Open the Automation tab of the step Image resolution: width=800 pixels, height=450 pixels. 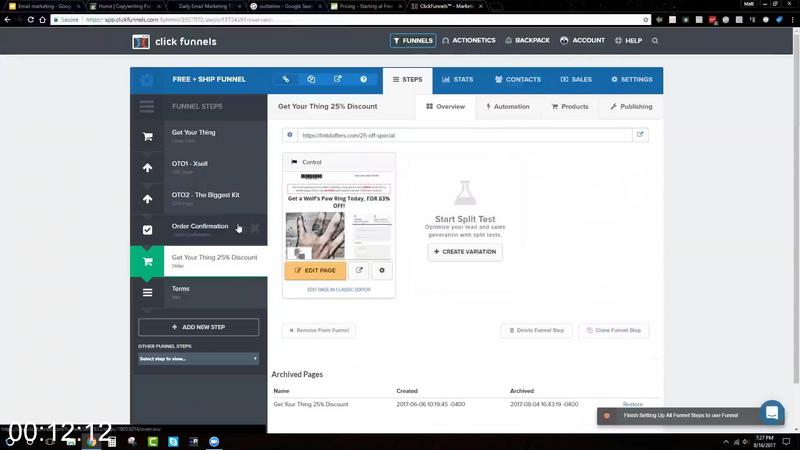508,107
